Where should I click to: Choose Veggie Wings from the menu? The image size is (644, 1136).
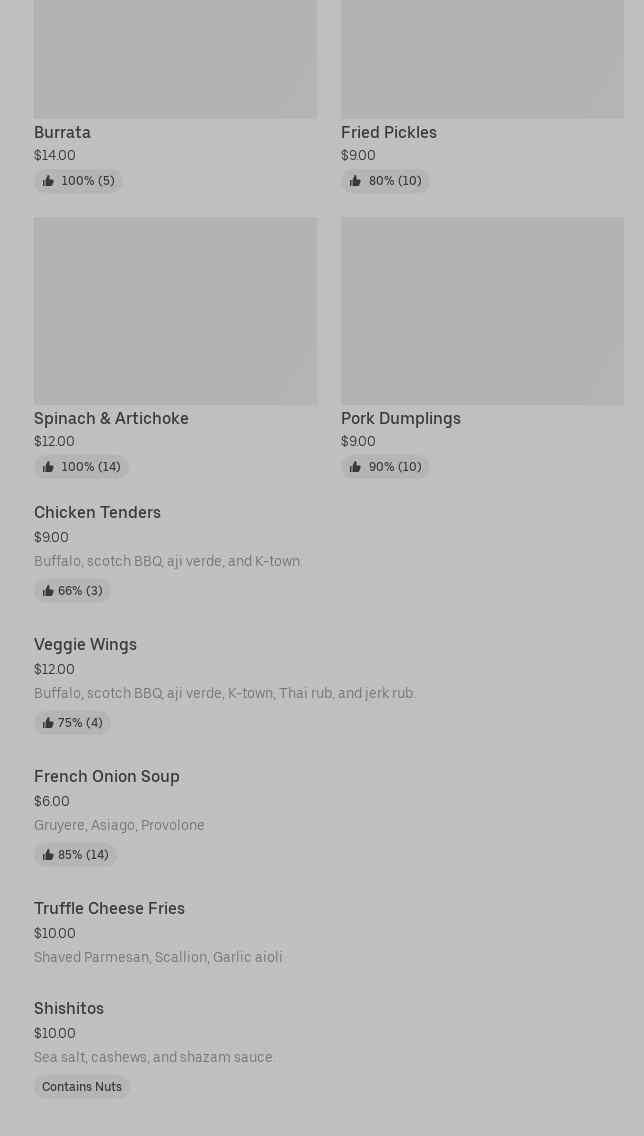click(x=85, y=644)
